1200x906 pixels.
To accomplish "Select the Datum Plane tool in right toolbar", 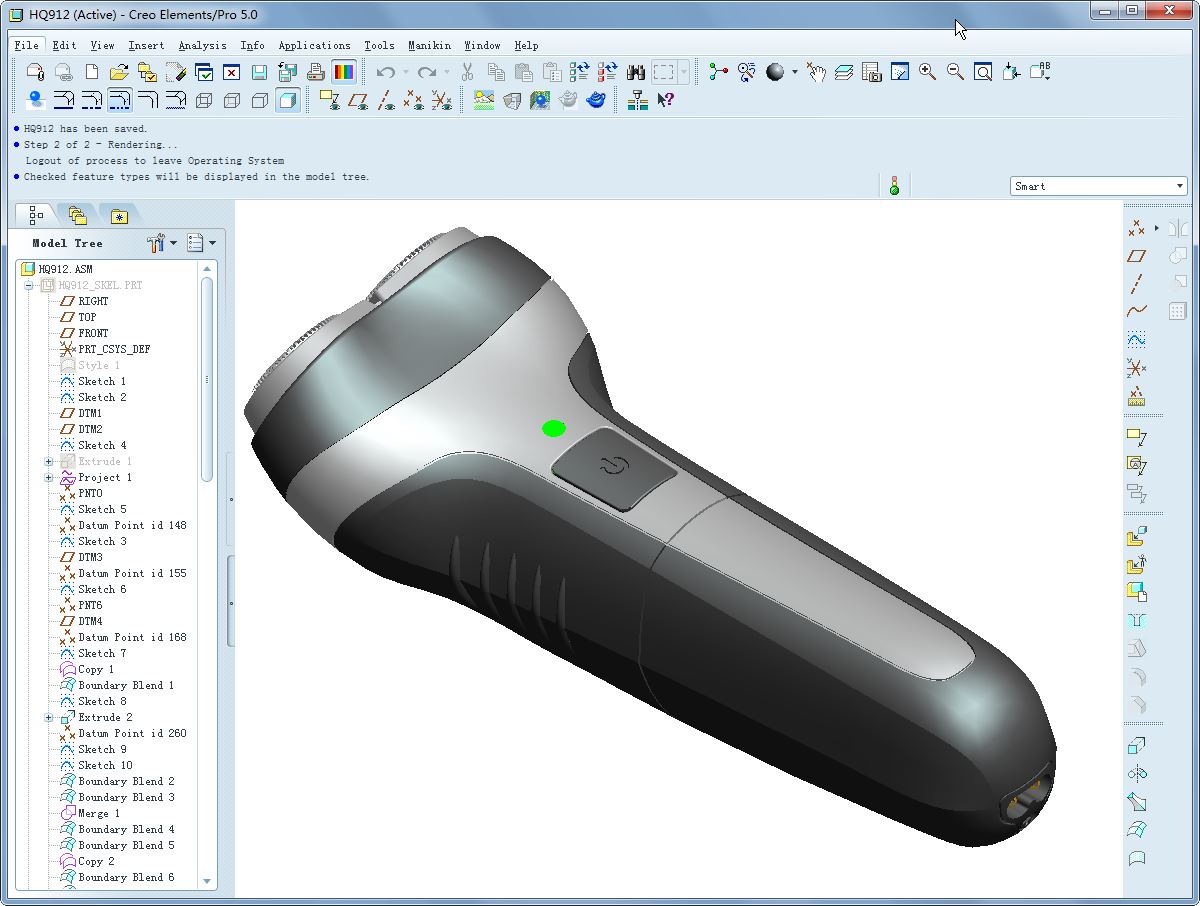I will 1136,256.
